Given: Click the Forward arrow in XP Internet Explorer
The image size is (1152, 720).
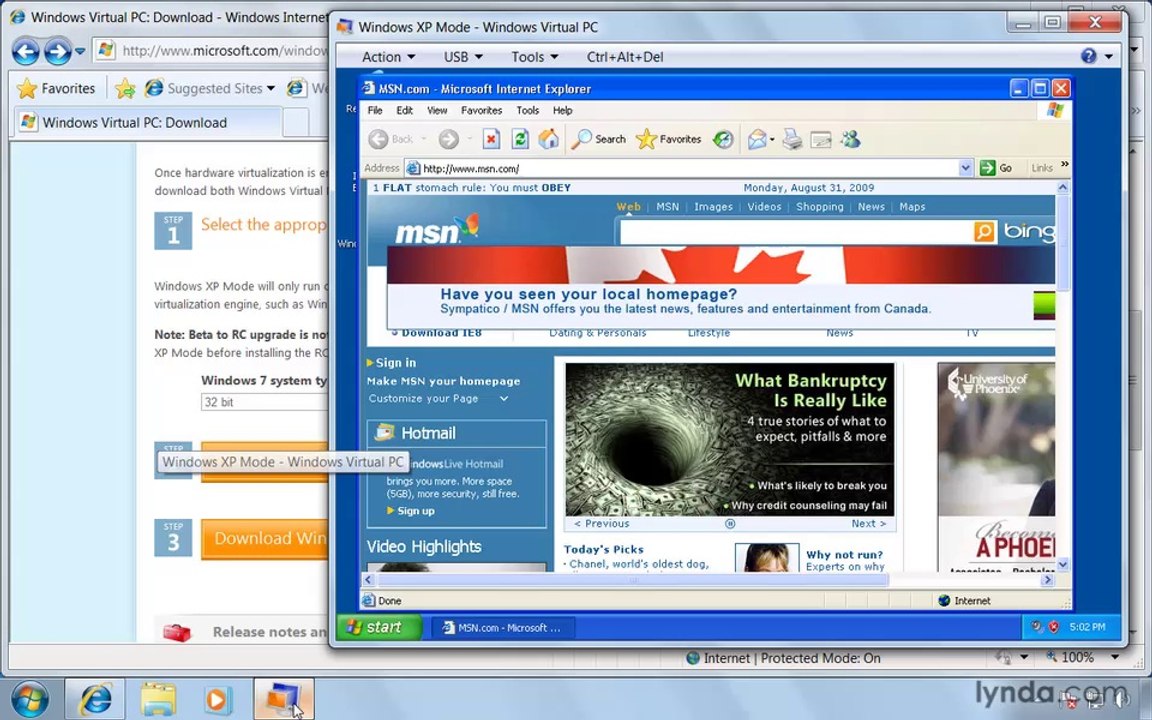Looking at the screenshot, I should click(x=449, y=139).
